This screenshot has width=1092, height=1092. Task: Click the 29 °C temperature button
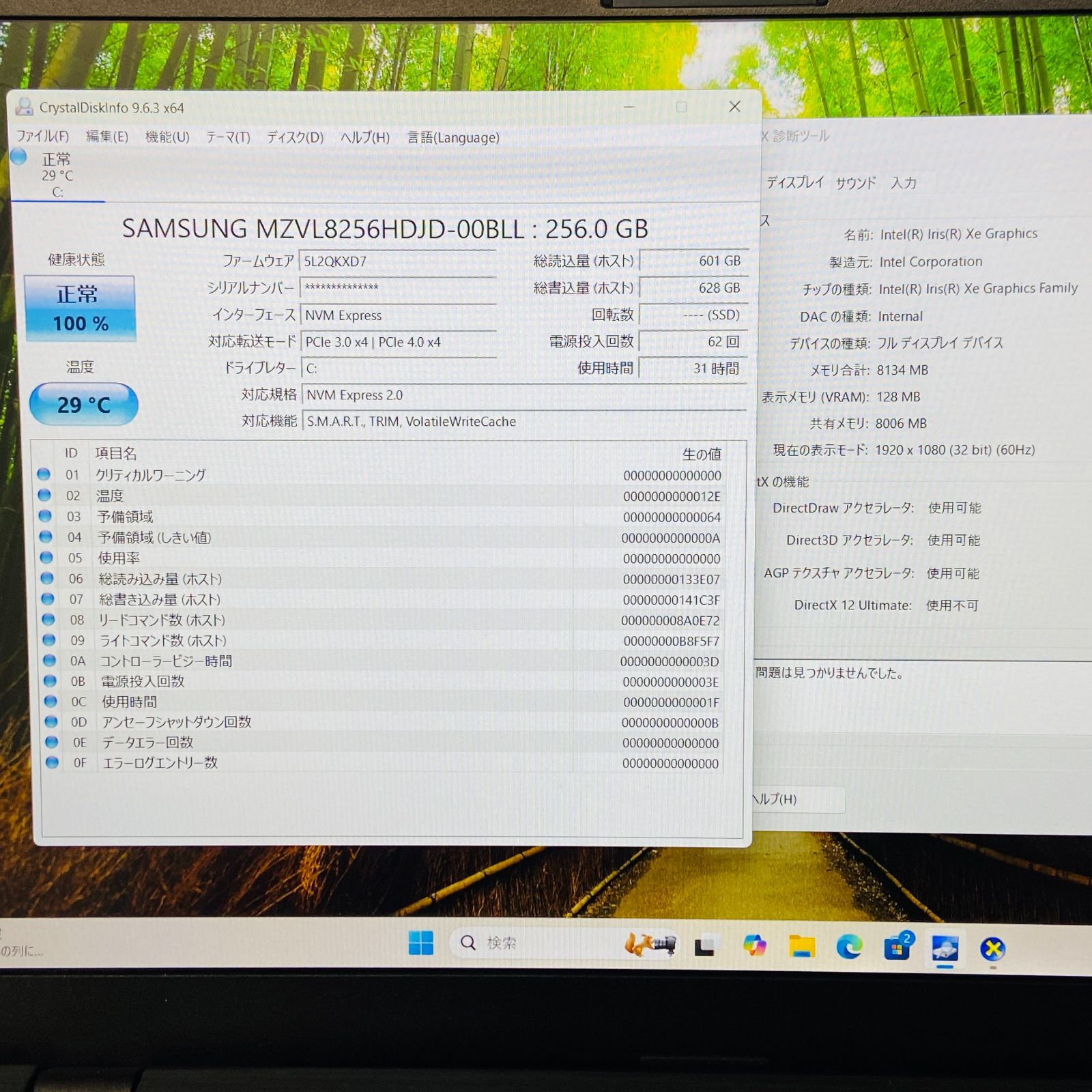83,405
